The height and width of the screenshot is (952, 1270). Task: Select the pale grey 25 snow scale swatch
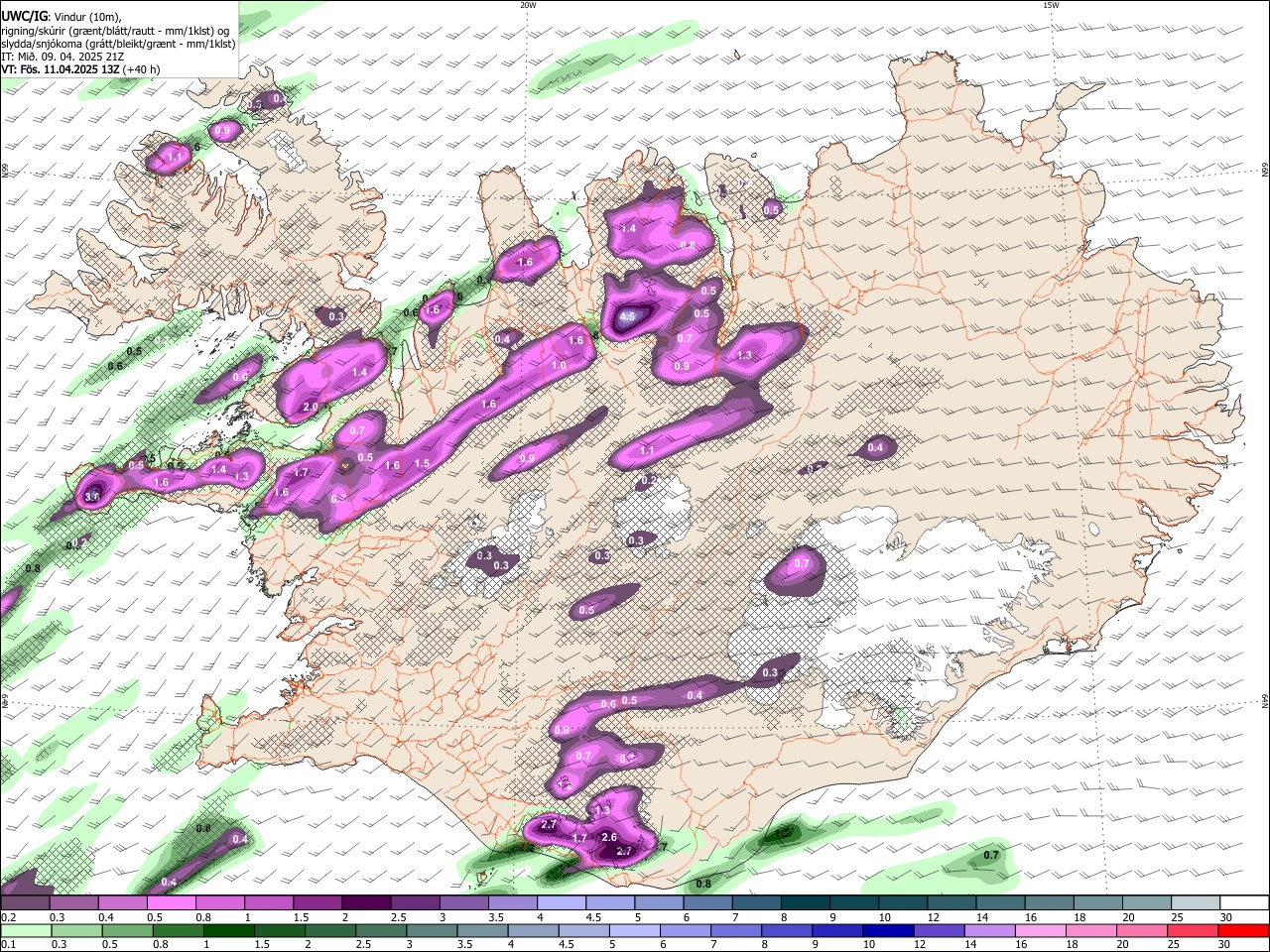[x=1196, y=903]
